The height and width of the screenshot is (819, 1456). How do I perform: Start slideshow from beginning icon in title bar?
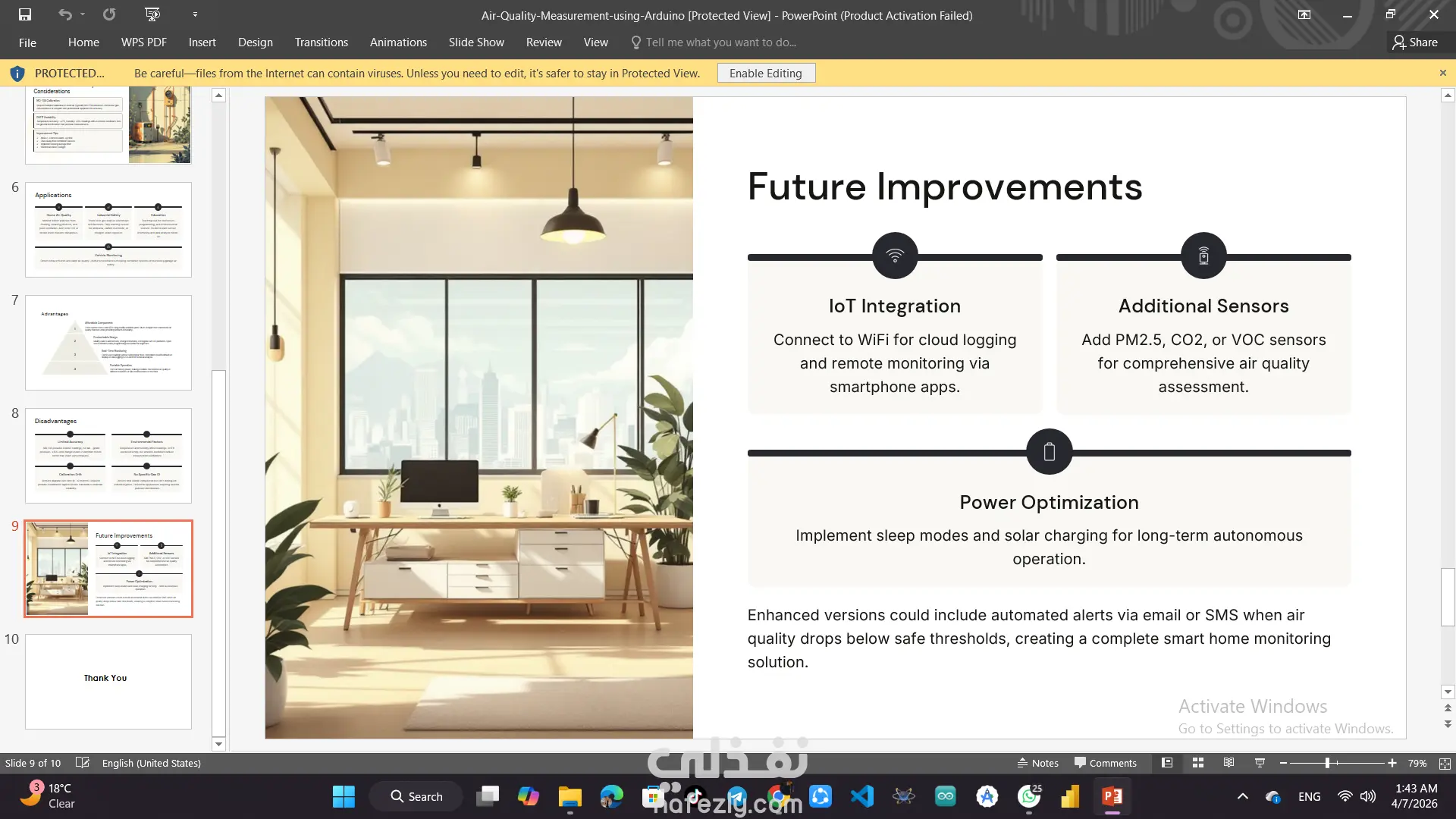152,14
